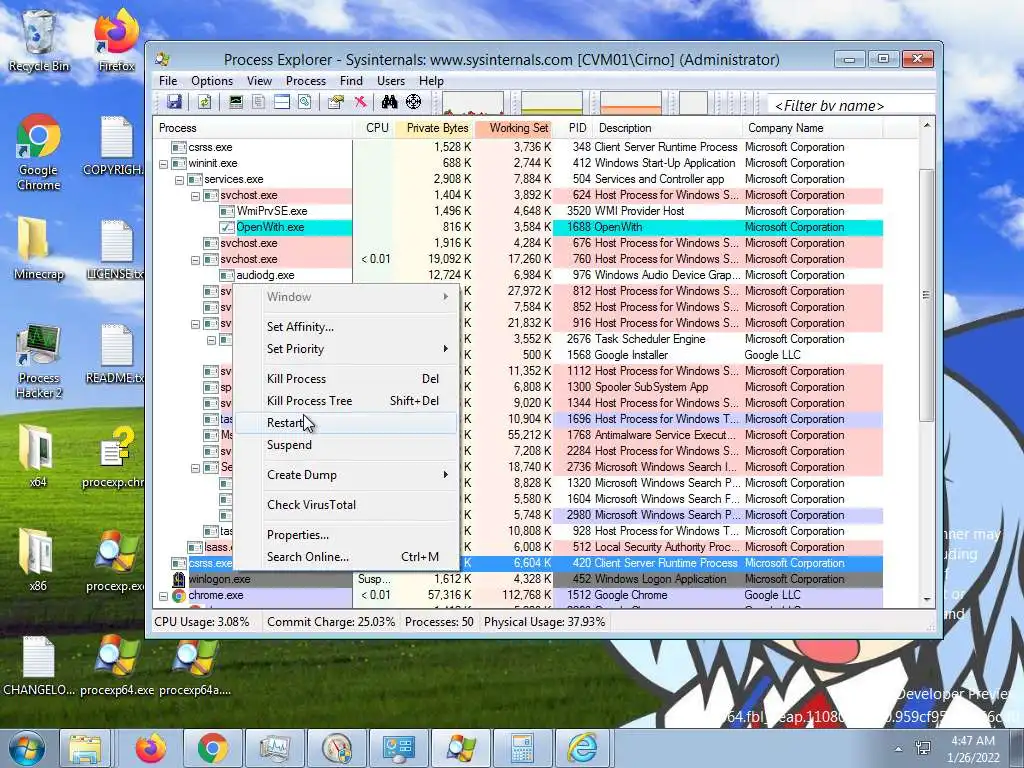Viewport: 1024px width, 768px height.
Task: Open the Process menu in the menu bar
Action: [306, 81]
